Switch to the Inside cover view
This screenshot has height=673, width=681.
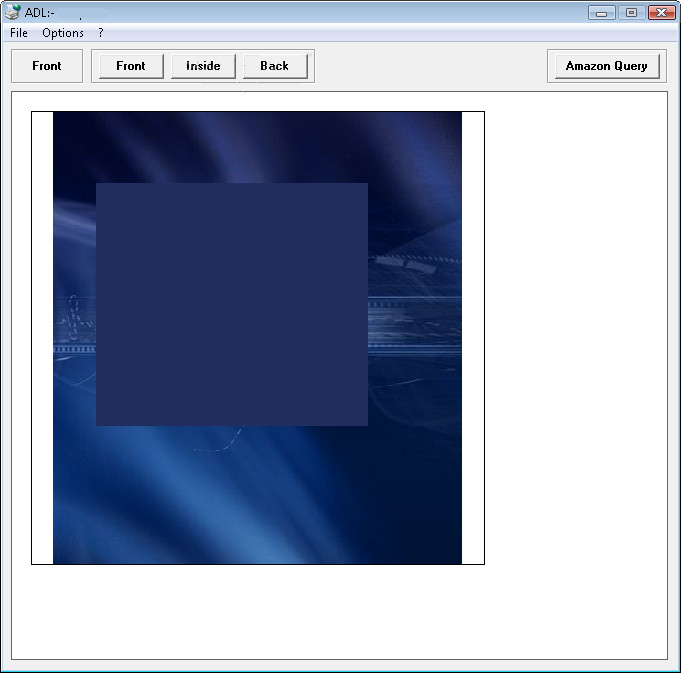coord(203,66)
